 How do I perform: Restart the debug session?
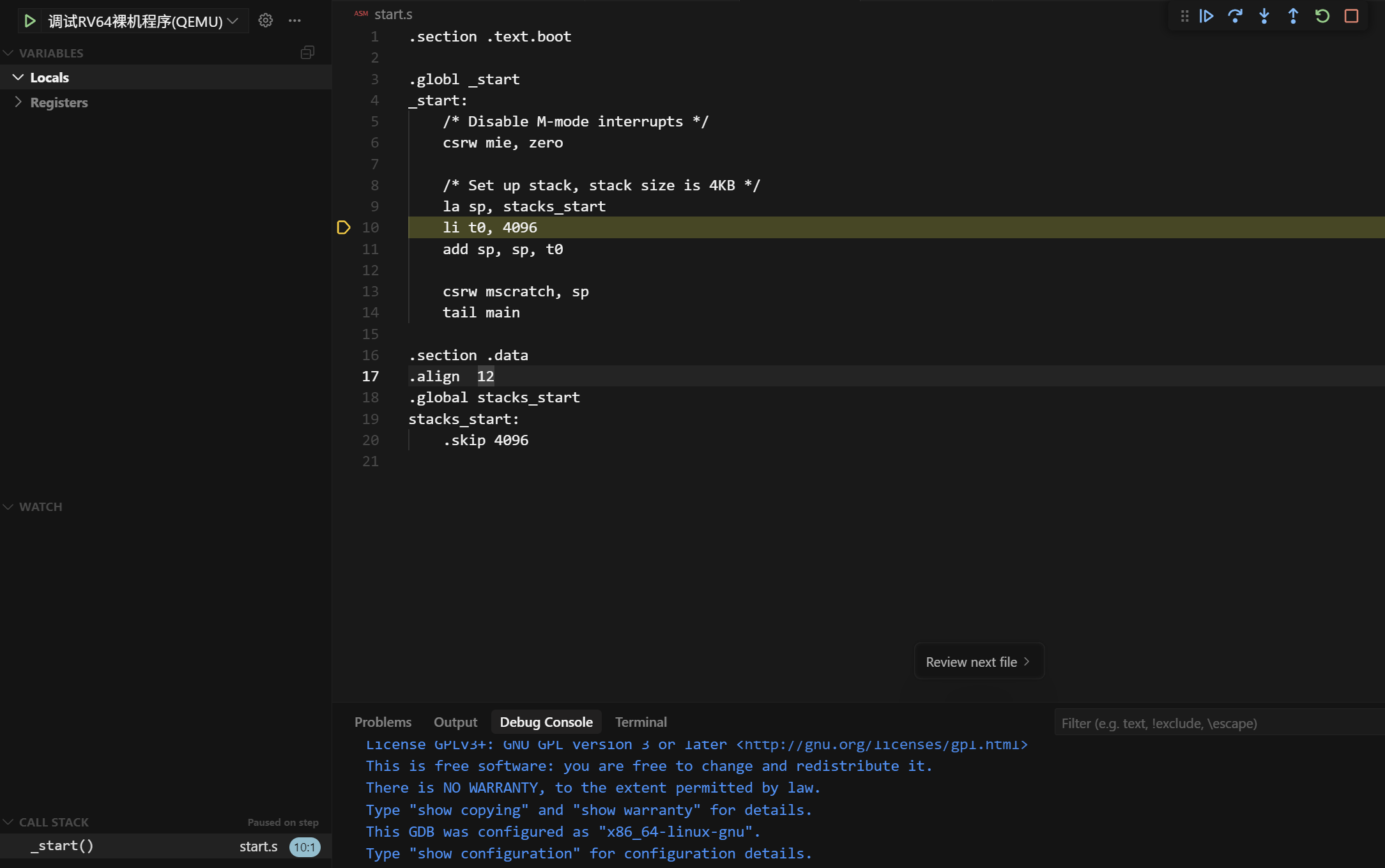1322,16
